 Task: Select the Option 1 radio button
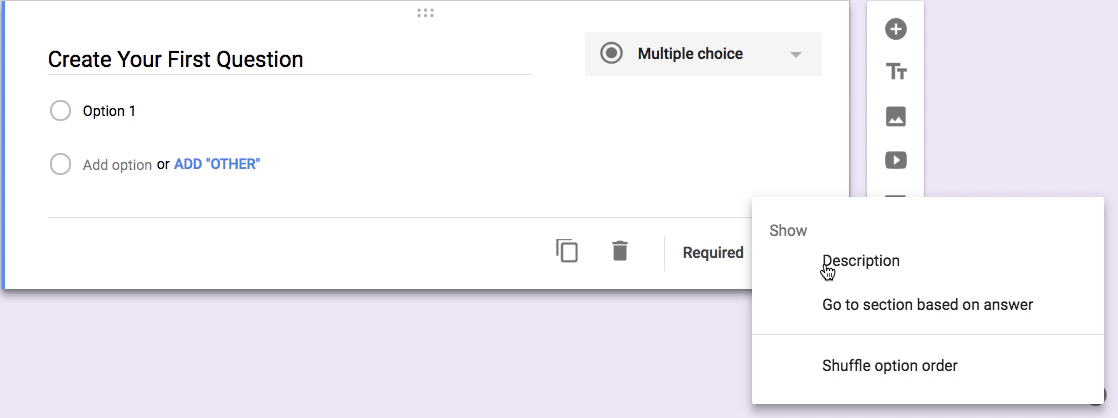[x=60, y=111]
